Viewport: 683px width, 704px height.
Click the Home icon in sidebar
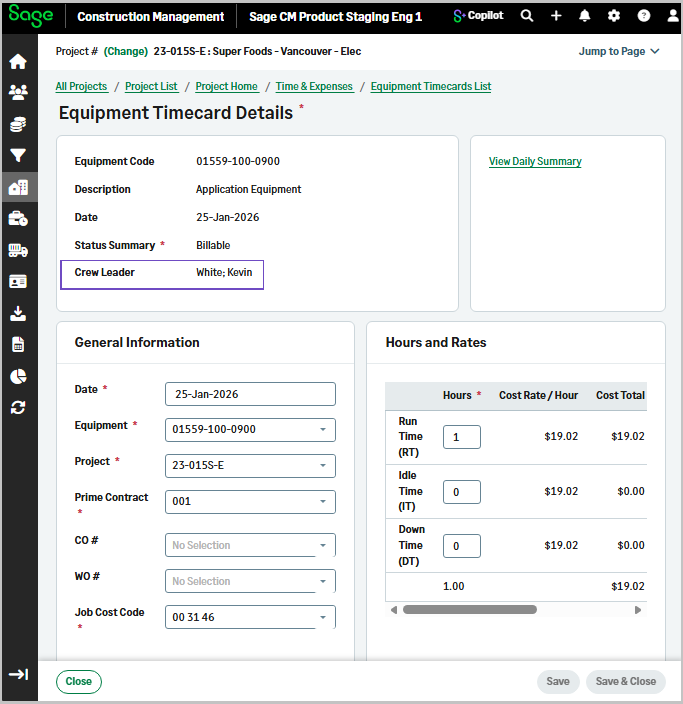pos(18,62)
